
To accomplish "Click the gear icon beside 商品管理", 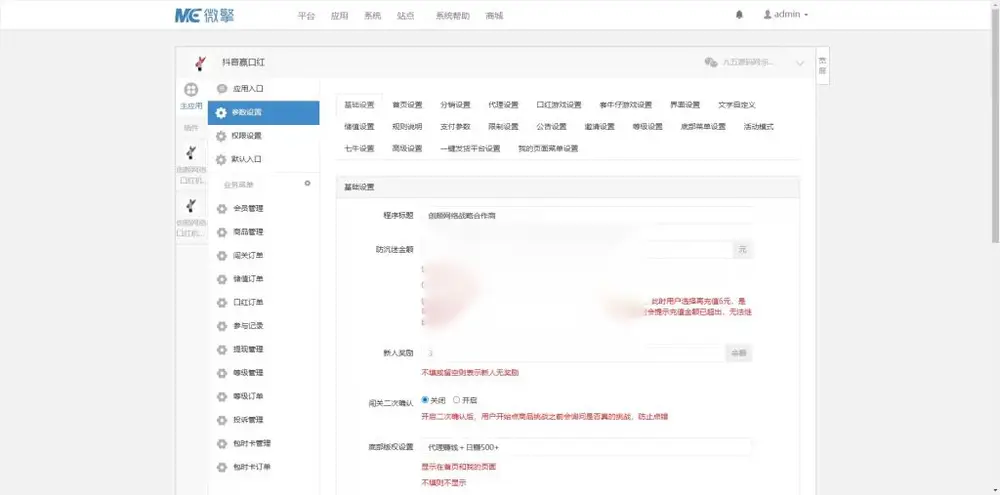I will (x=221, y=232).
